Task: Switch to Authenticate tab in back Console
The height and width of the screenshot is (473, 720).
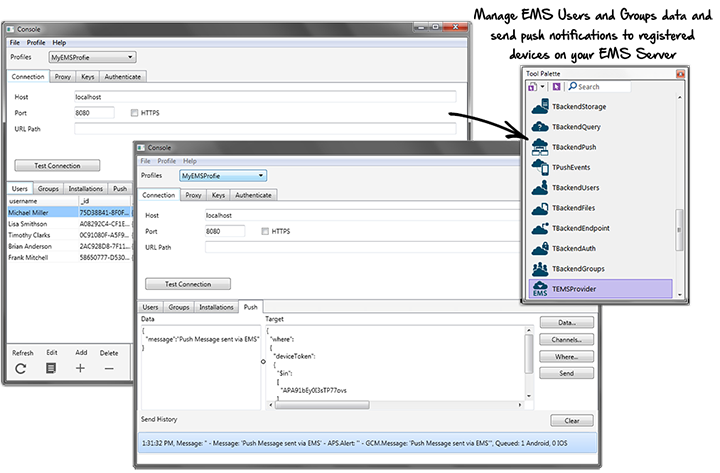Action: 123,77
